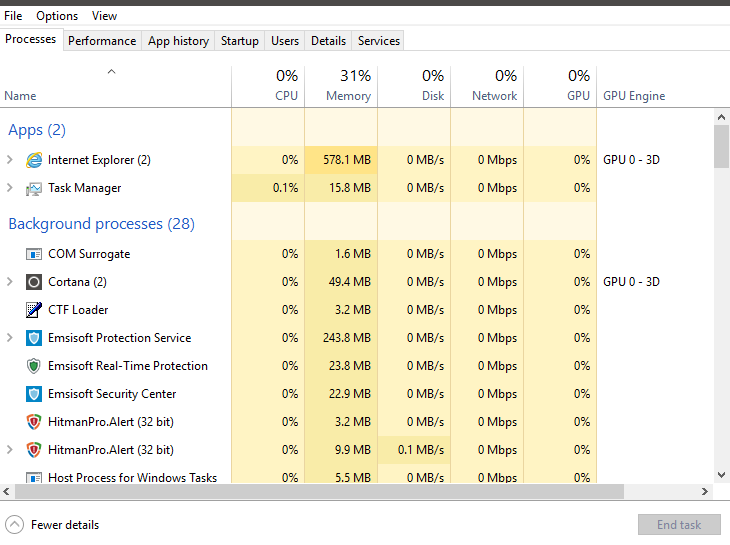The image size is (730, 545).
Task: Sort processes by Memory column
Action: click(x=341, y=86)
